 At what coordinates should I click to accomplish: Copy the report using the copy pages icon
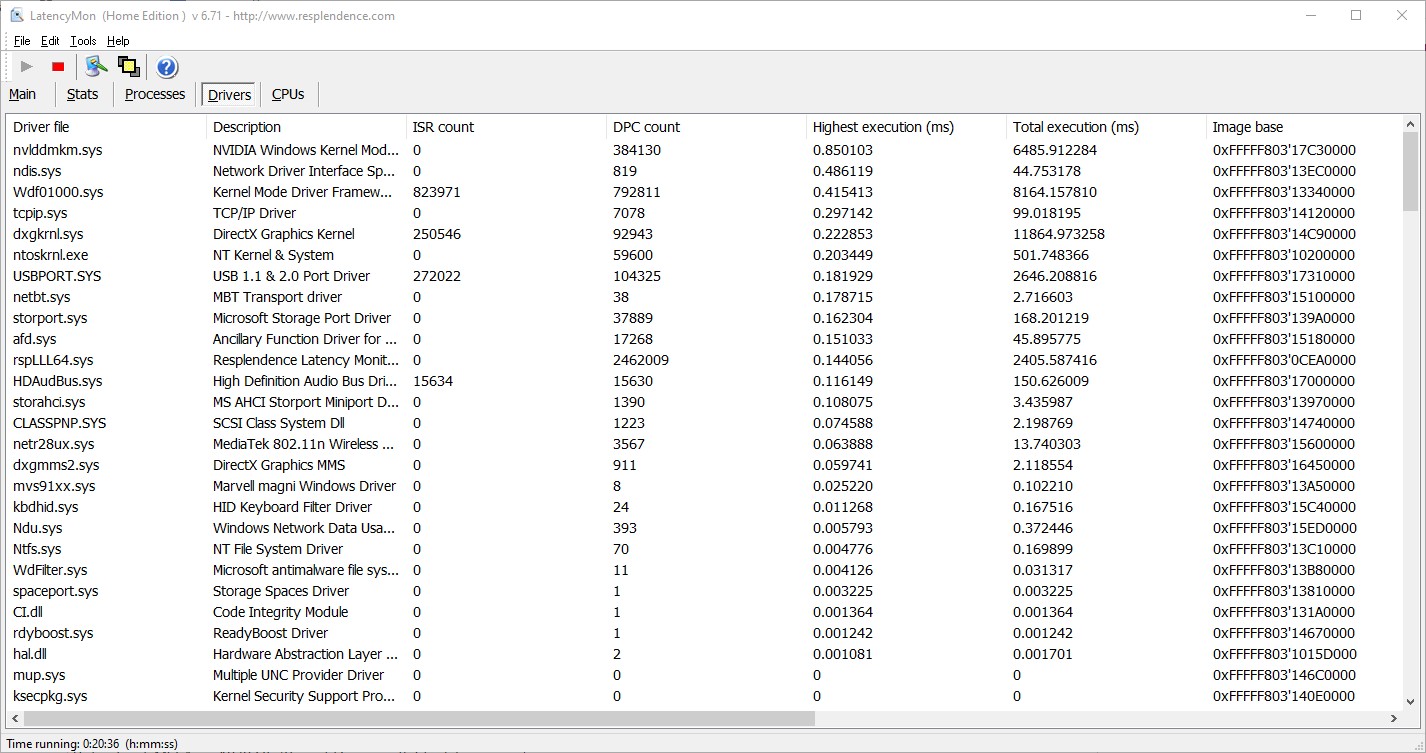(128, 64)
